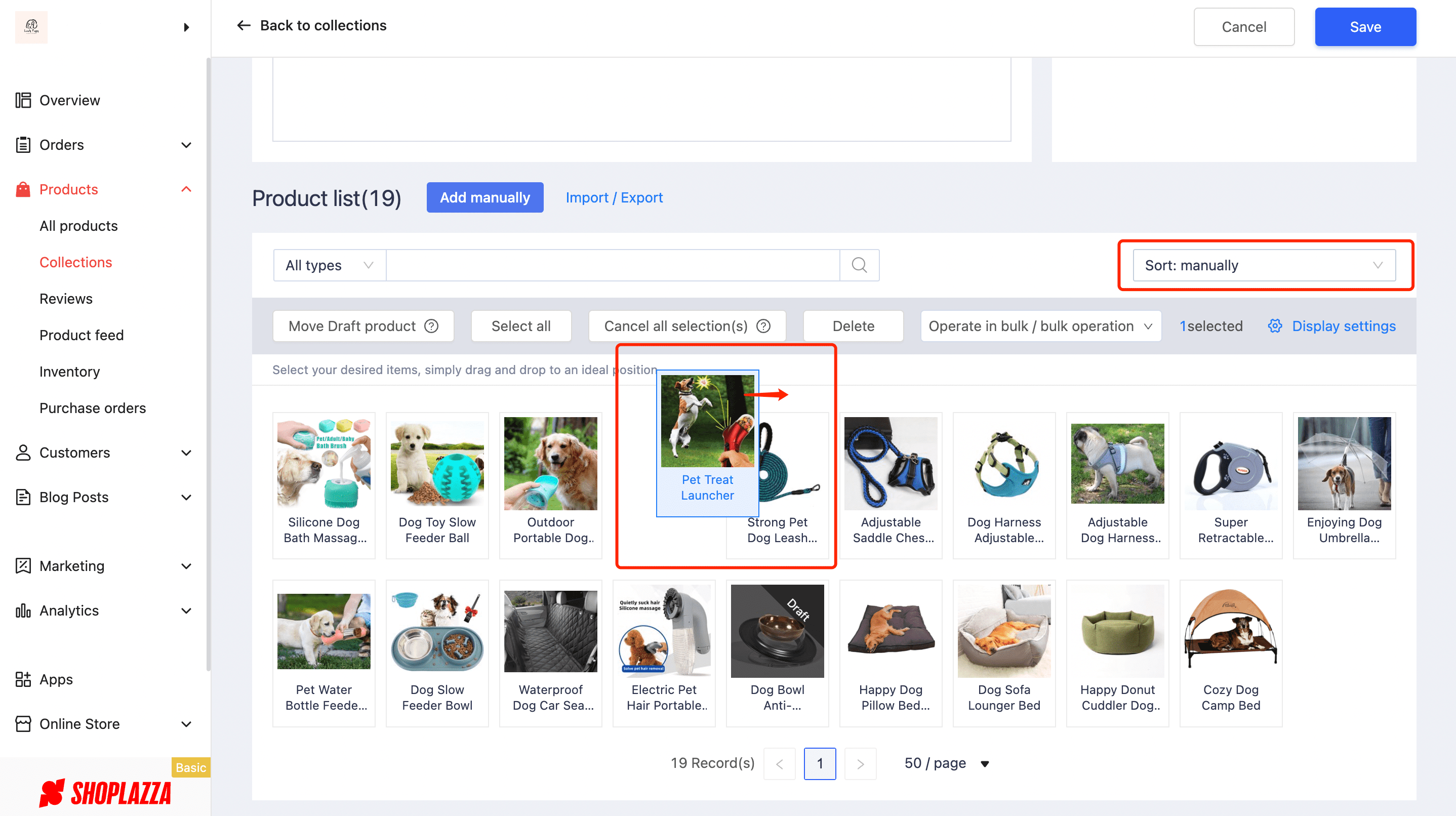Expand the store switcher arrow

click(186, 27)
